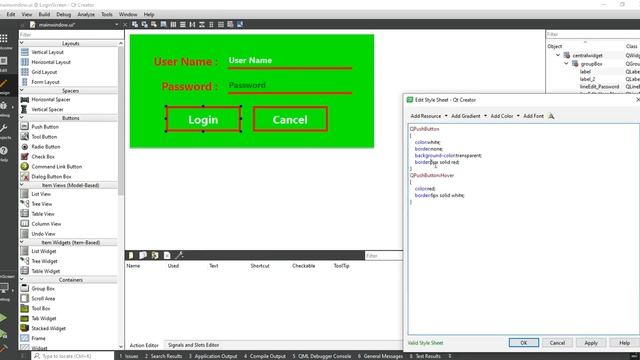Viewport: 640px width, 360px height.
Task: Collapse groupBox in Object tree
Action: click(x=566, y=64)
